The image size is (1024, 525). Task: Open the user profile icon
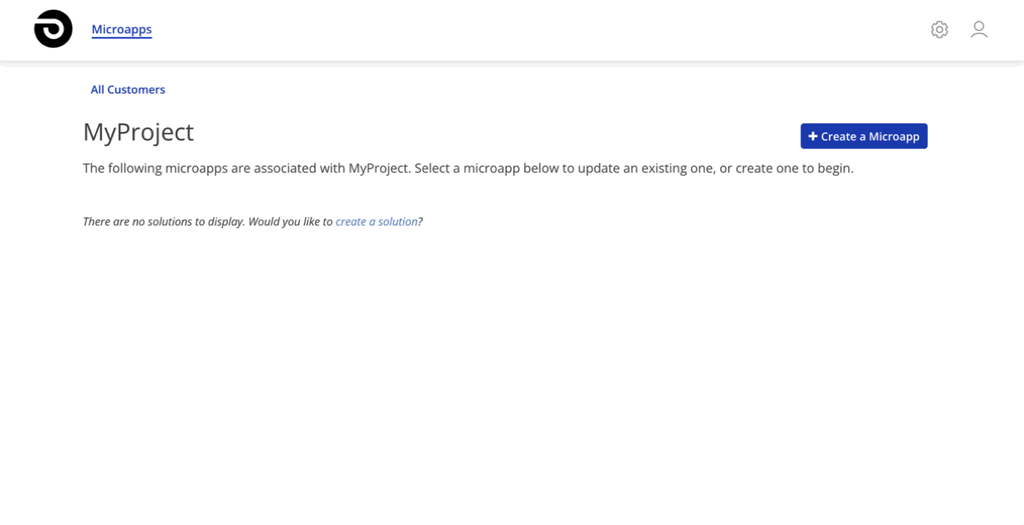coord(979,29)
